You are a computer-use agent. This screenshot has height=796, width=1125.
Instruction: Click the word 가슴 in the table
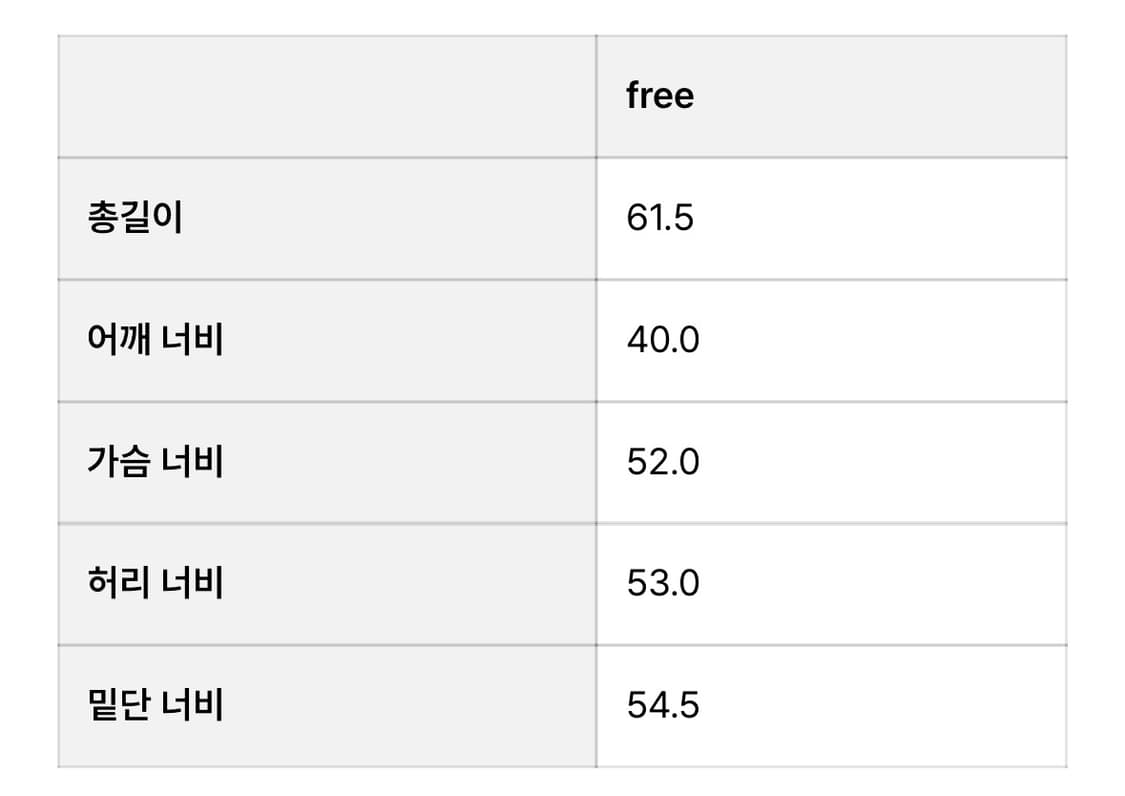coord(119,462)
